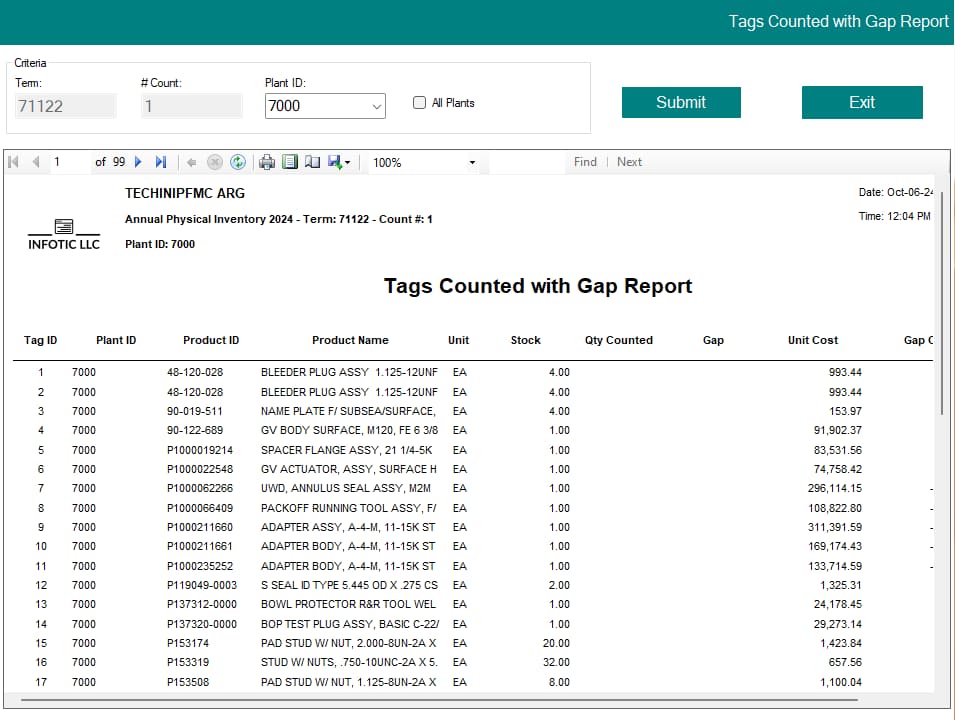Click the vertical scrollbar of report

(x=943, y=305)
